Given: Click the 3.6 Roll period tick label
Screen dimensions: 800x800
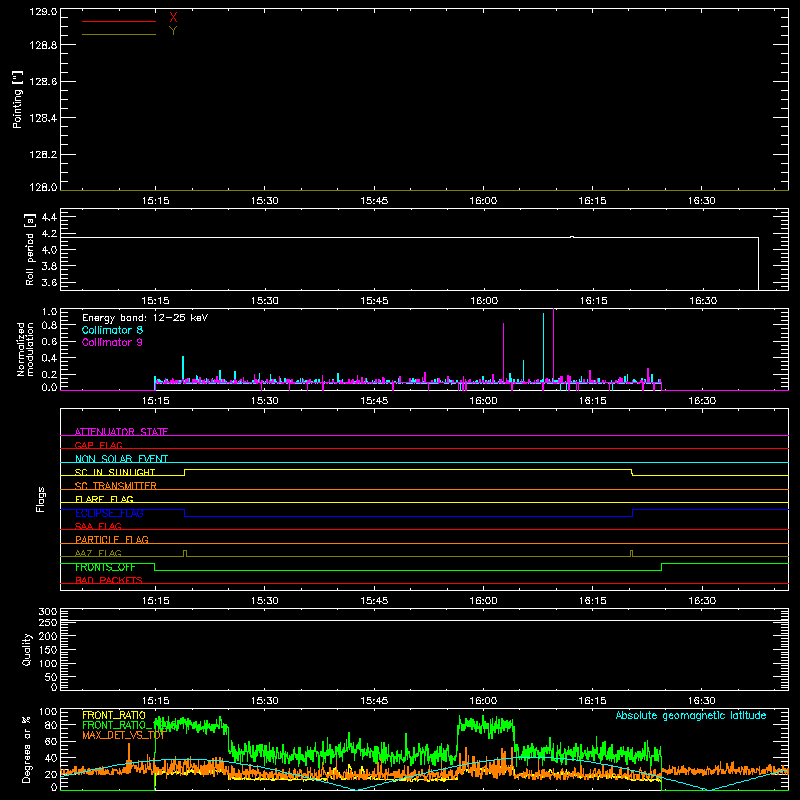Looking at the screenshot, I should 49,282.
